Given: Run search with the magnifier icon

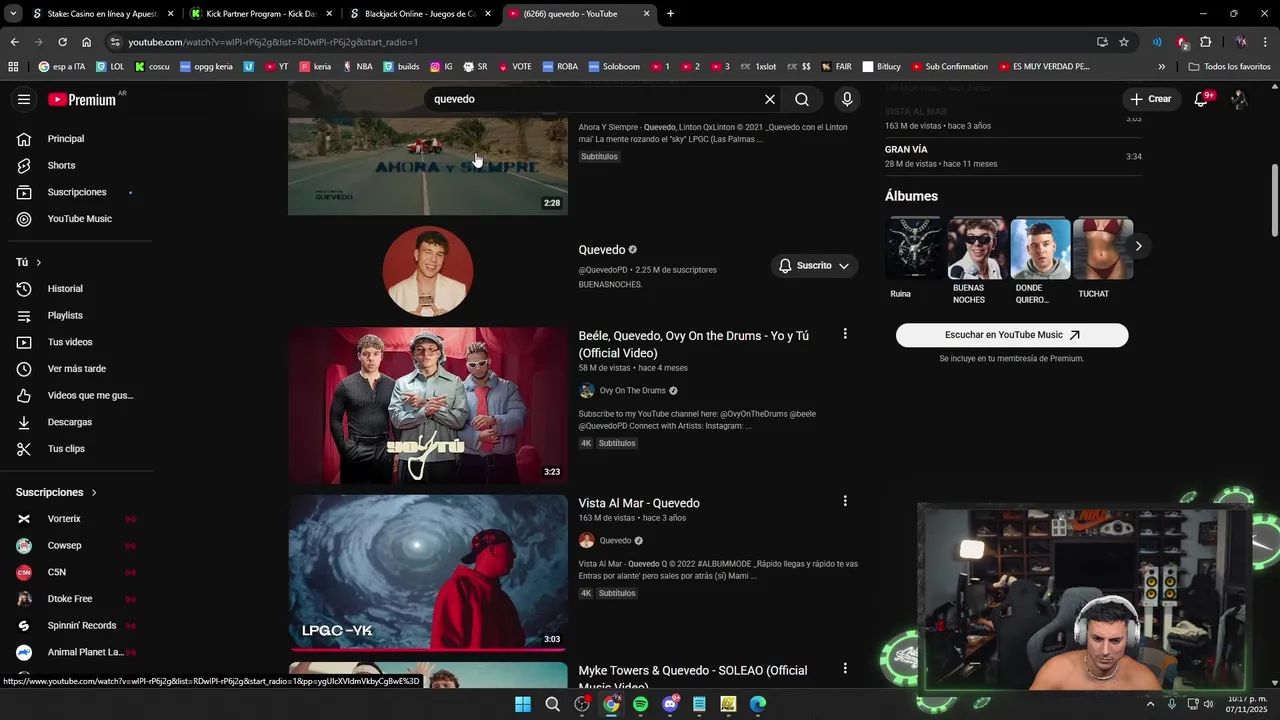Looking at the screenshot, I should pos(802,99).
